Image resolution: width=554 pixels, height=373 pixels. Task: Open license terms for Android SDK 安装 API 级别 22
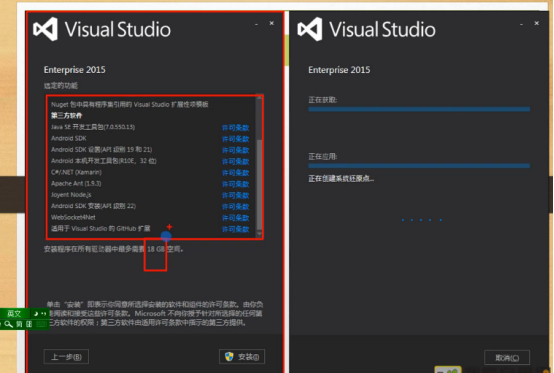235,207
